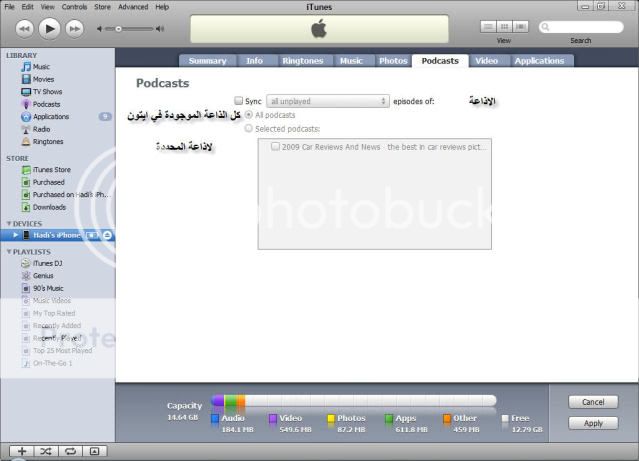
Task: Collapse the Playlists section
Action: (9, 252)
